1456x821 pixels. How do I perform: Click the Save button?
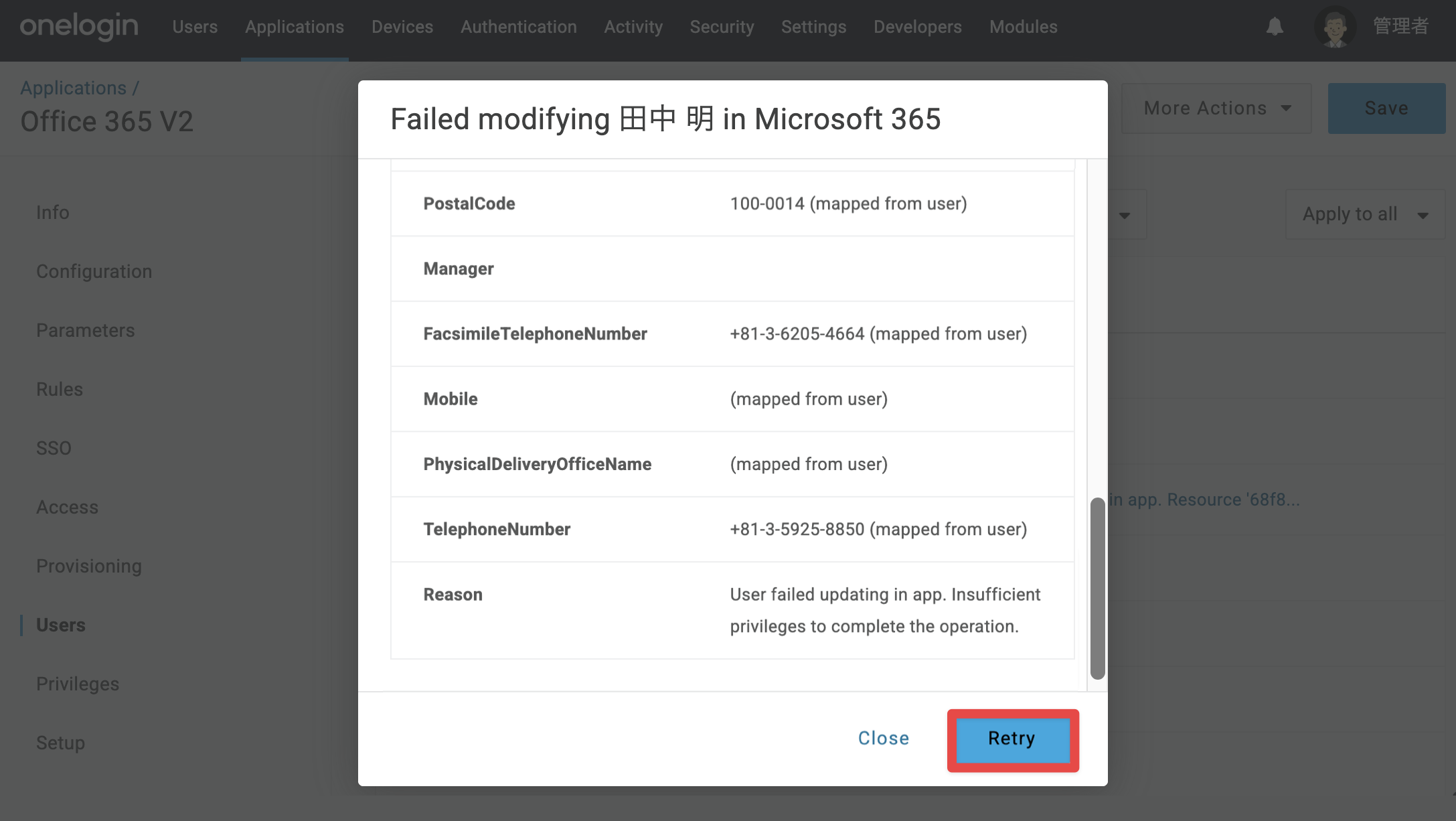click(x=1386, y=108)
